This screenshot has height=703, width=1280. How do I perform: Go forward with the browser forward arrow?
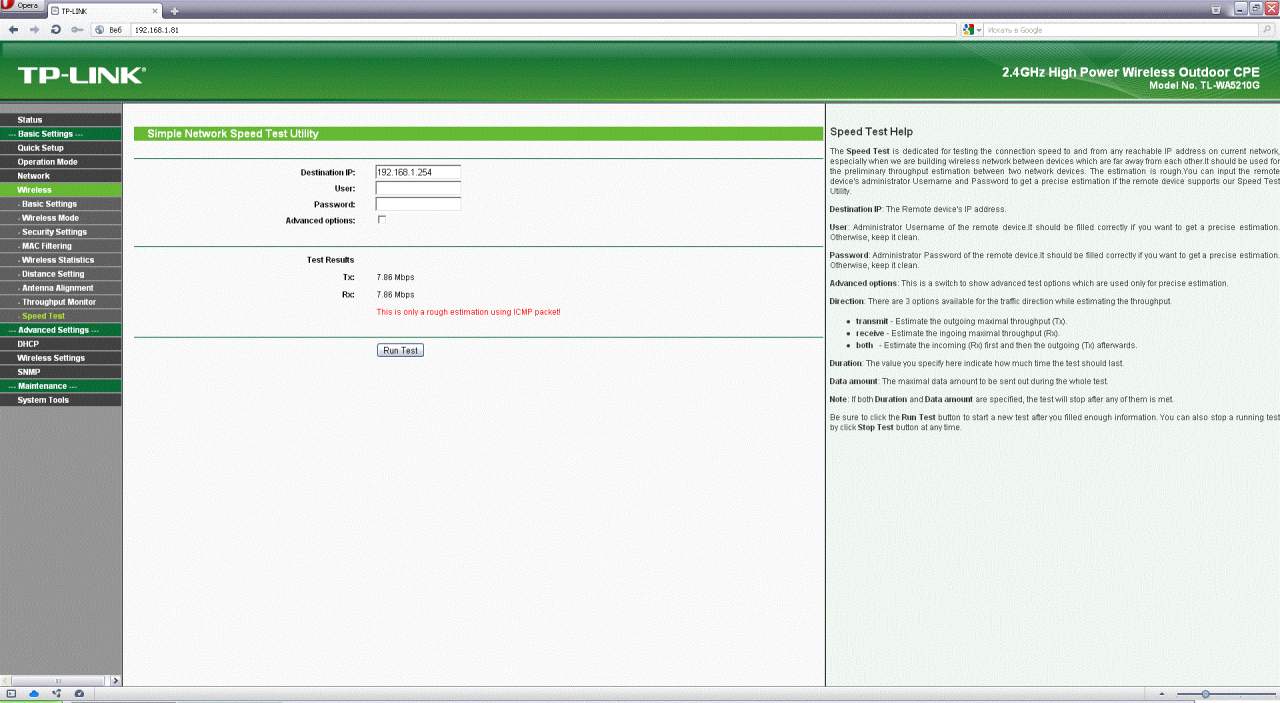point(35,30)
